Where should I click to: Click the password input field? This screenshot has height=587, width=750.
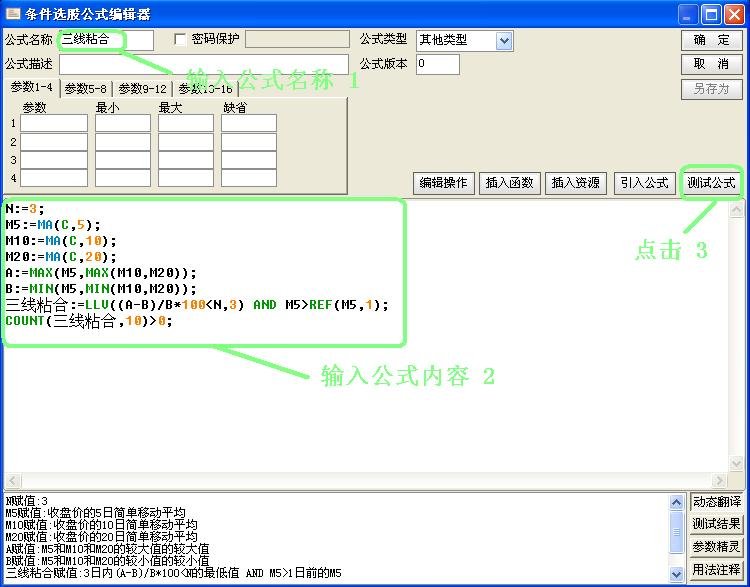pyautogui.click(x=297, y=39)
